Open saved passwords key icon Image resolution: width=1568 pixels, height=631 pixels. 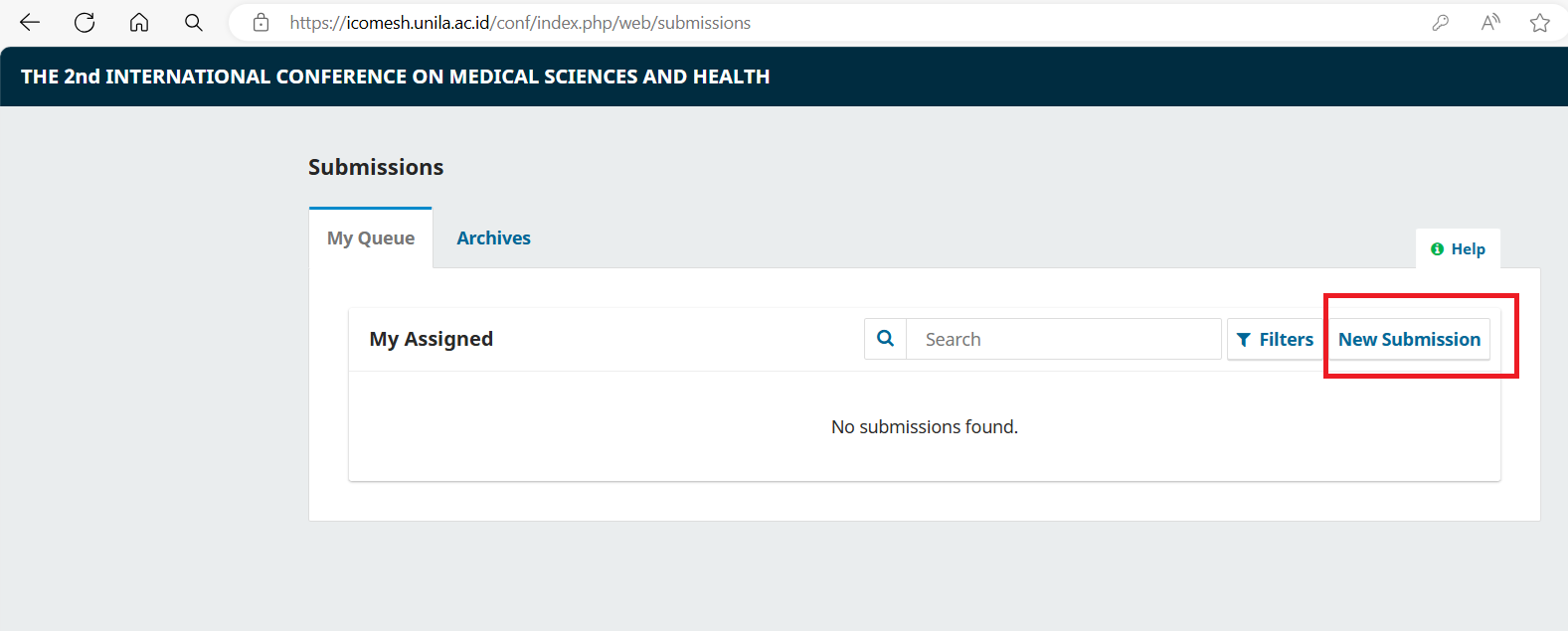coord(1440,23)
